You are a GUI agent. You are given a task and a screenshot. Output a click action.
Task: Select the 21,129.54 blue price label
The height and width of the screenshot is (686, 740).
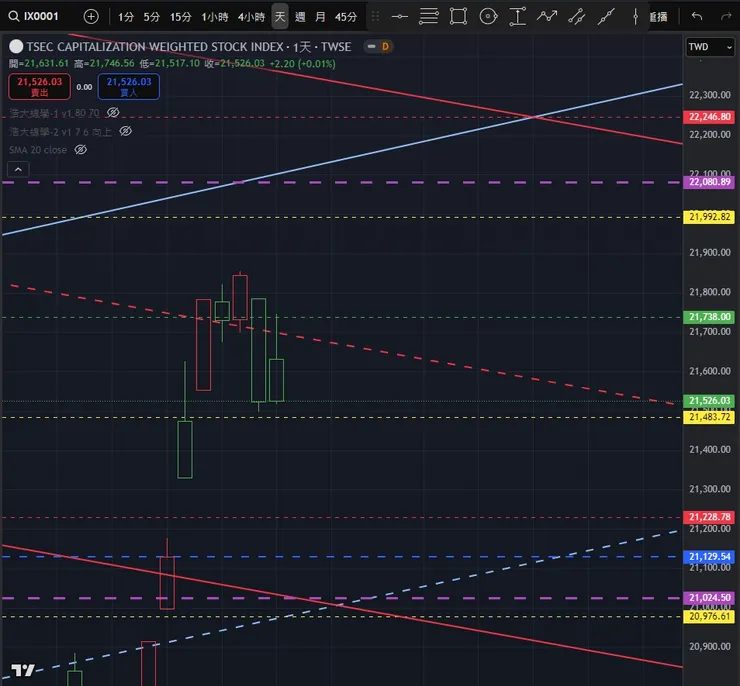coord(709,557)
